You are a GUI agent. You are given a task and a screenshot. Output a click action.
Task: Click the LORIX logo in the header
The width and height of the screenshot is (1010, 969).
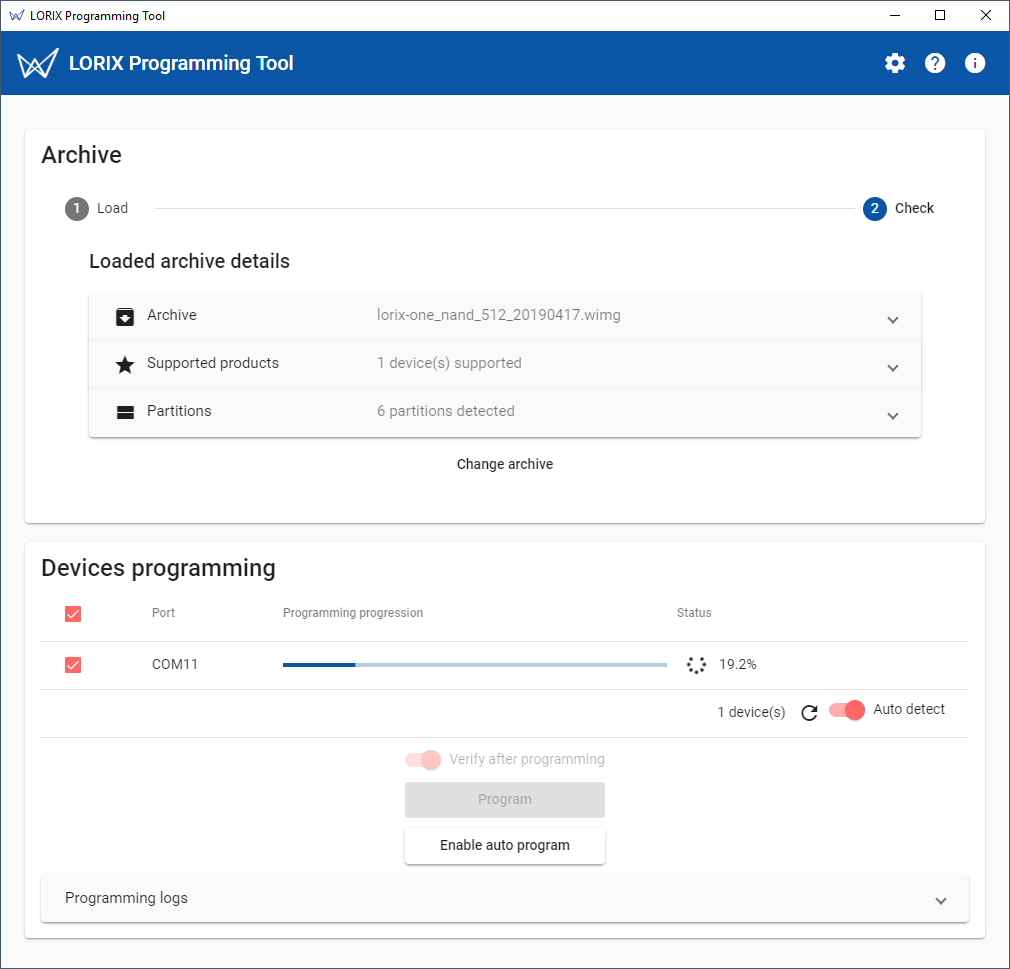coord(38,64)
